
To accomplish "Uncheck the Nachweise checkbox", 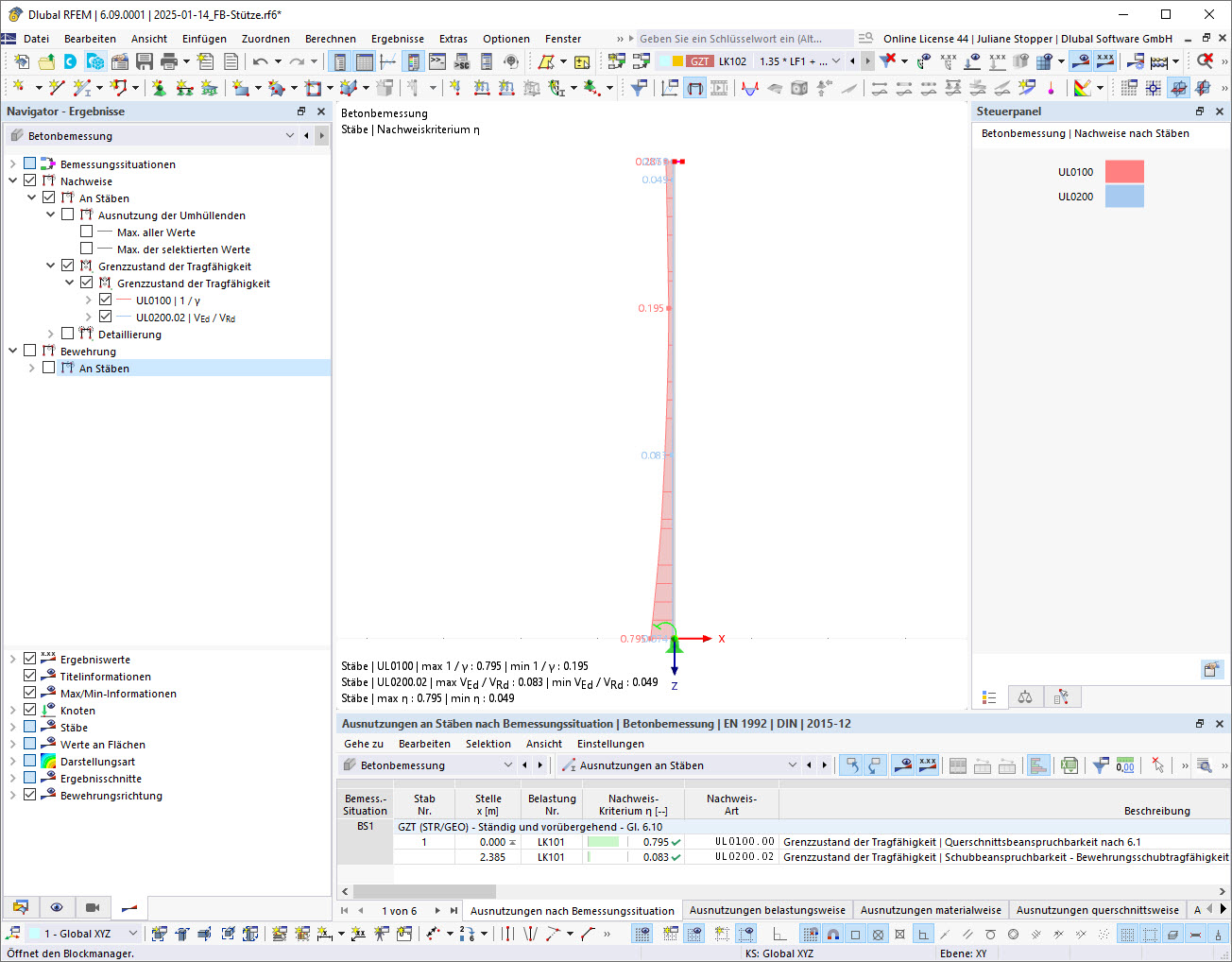I will click(x=29, y=181).
